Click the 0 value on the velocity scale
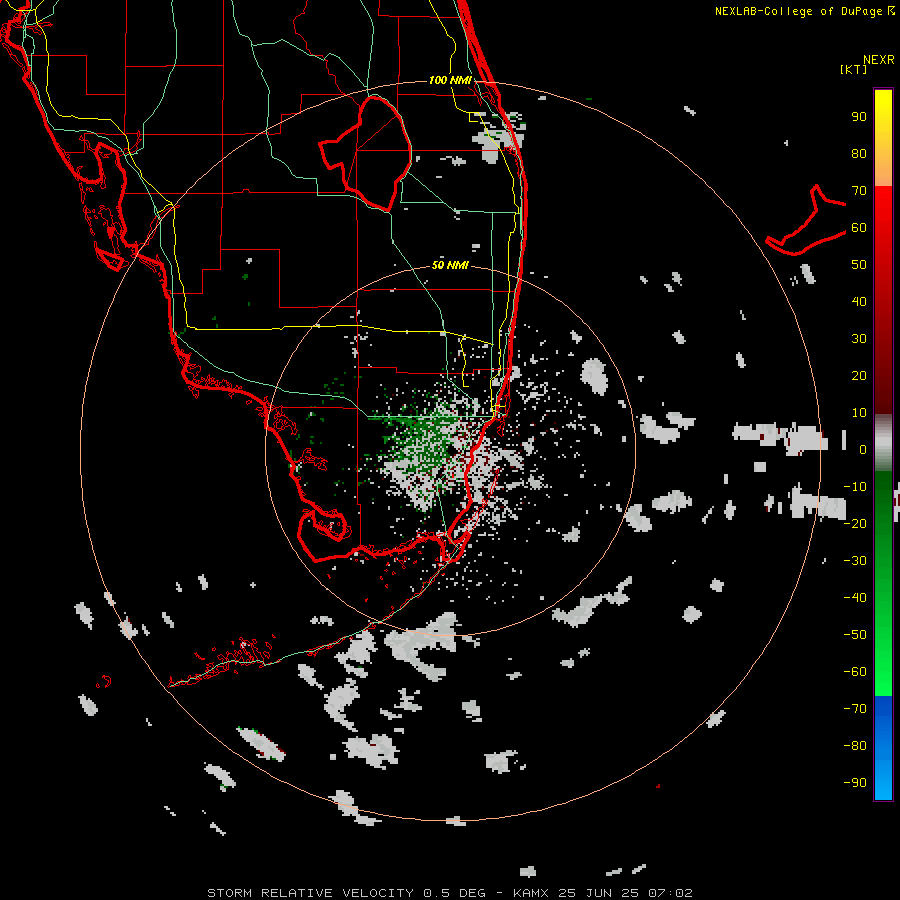This screenshot has width=900, height=900. click(x=863, y=450)
